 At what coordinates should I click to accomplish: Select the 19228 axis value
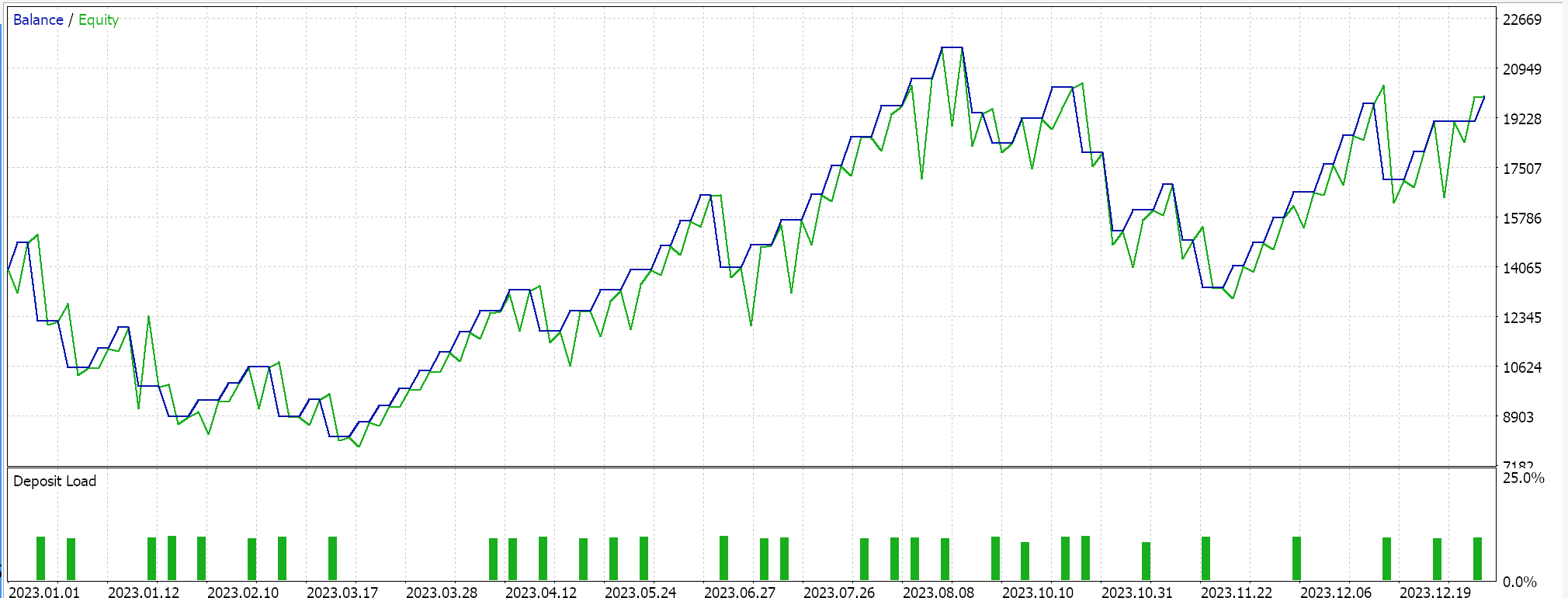point(1522,119)
